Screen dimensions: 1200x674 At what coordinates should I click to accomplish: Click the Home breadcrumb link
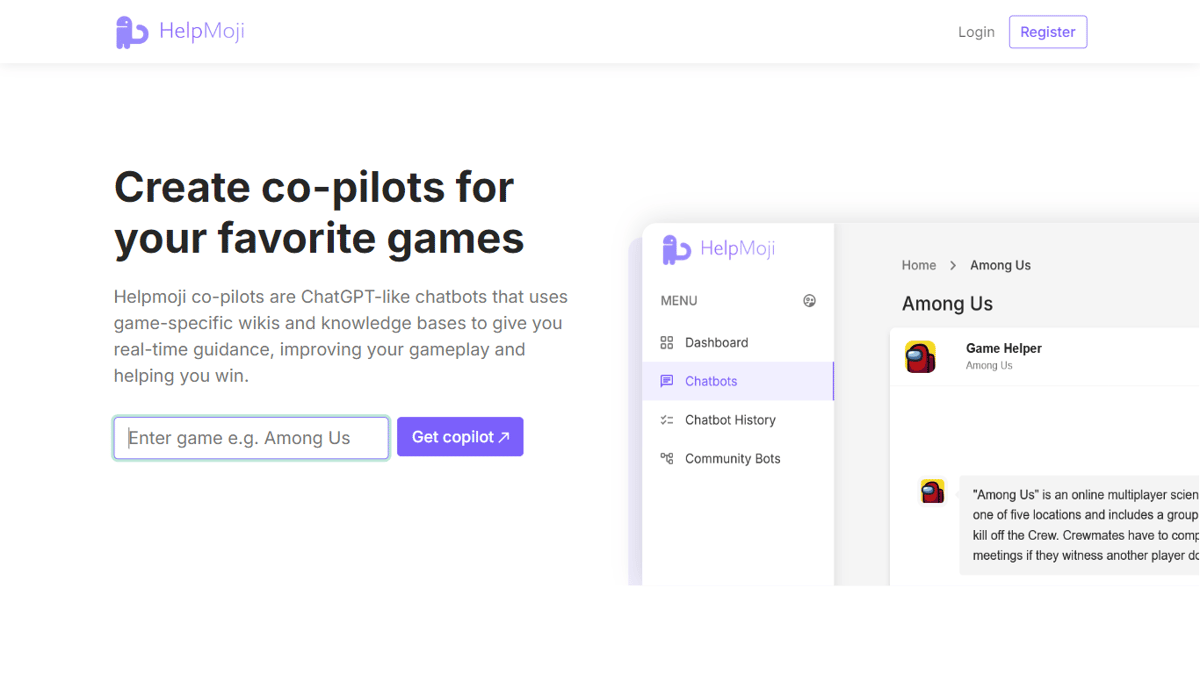(x=919, y=265)
